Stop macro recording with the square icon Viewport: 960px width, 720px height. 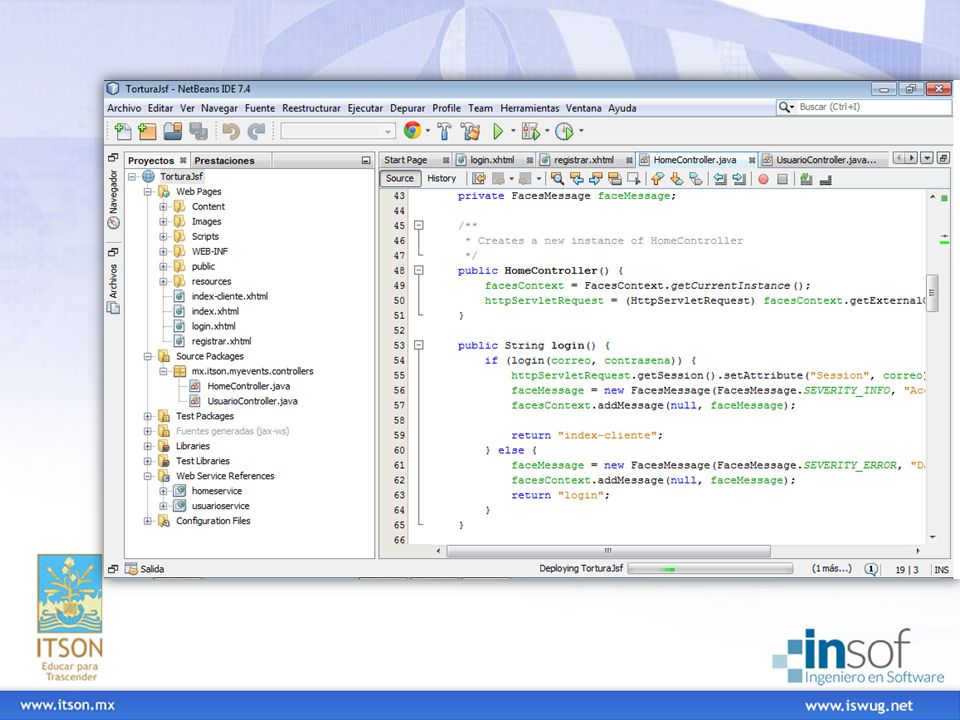point(782,179)
